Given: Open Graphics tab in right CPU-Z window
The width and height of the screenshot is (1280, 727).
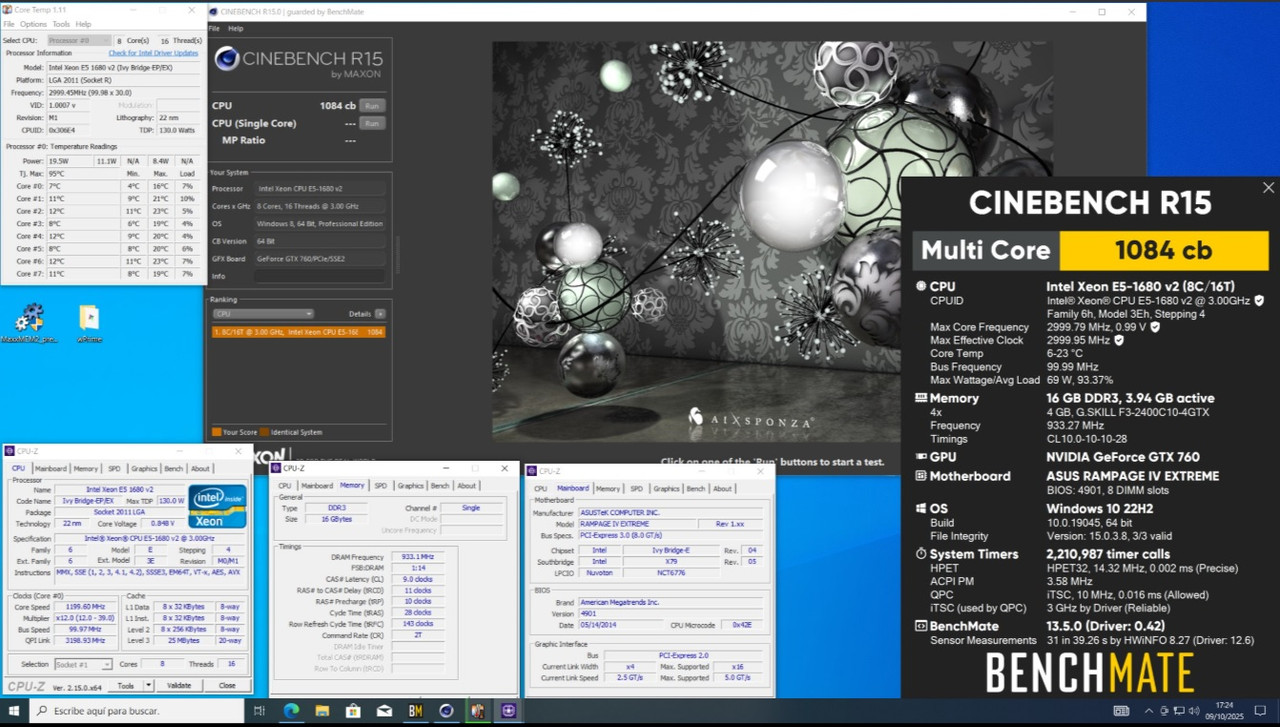Looking at the screenshot, I should click(666, 488).
